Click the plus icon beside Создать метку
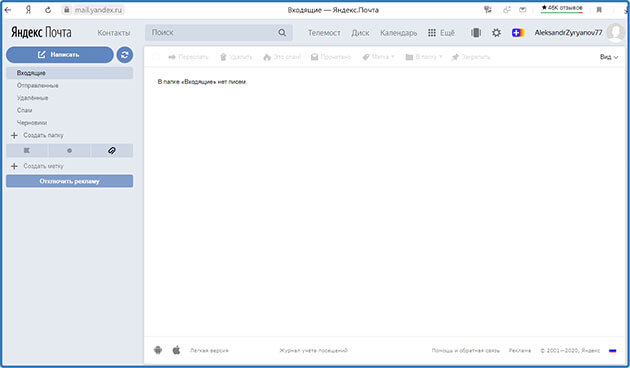Image resolution: width=630 pixels, height=368 pixels. [x=14, y=166]
